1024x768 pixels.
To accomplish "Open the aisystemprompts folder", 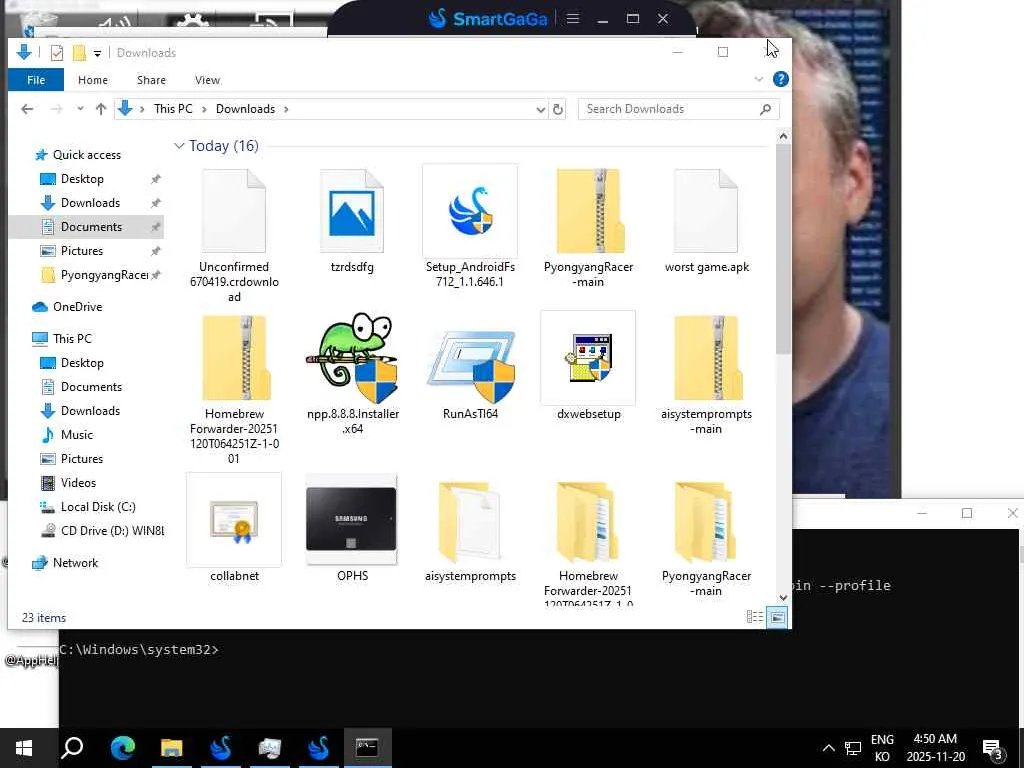I will tap(470, 530).
